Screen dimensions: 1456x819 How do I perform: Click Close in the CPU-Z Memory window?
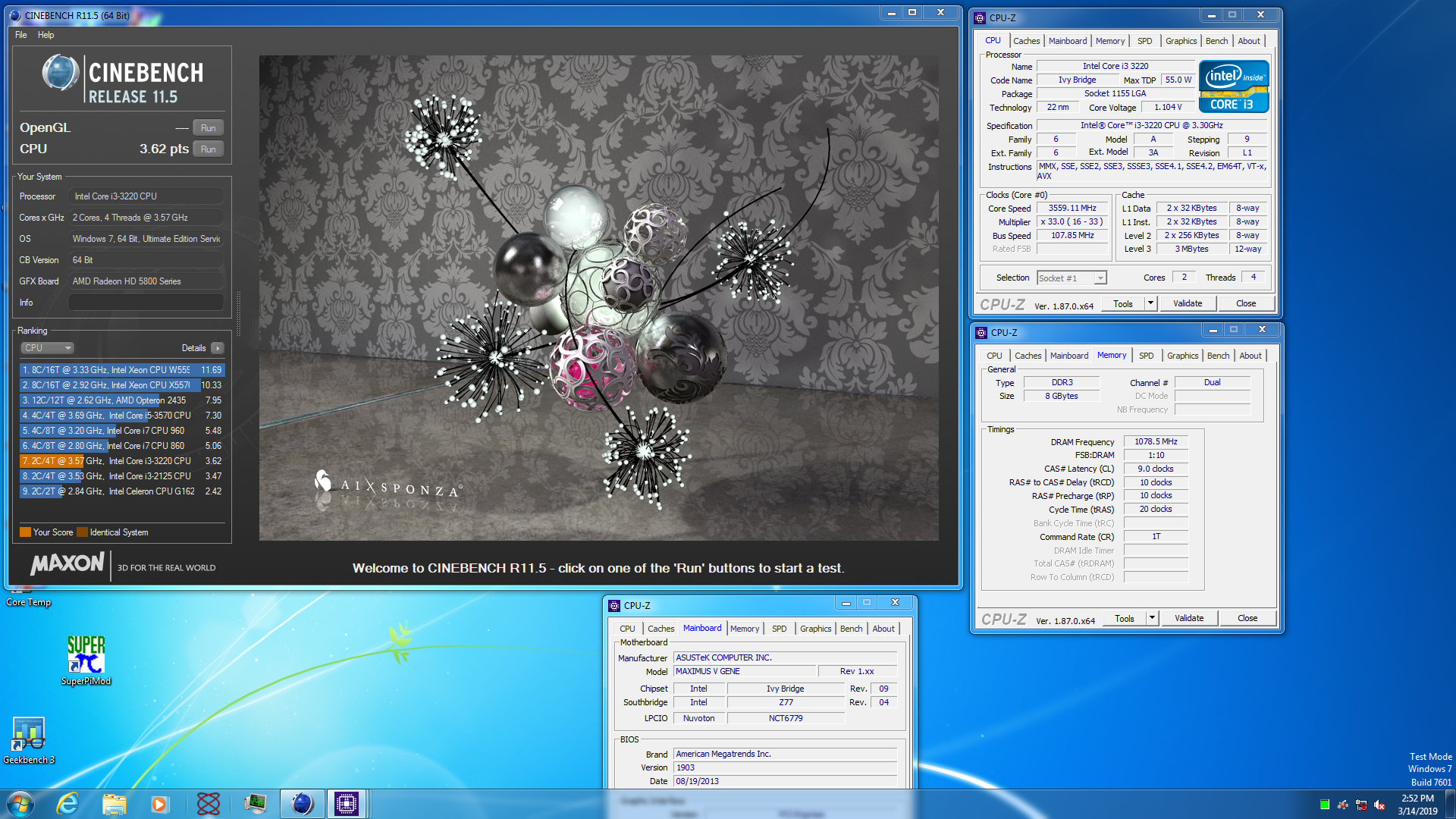pos(1247,618)
